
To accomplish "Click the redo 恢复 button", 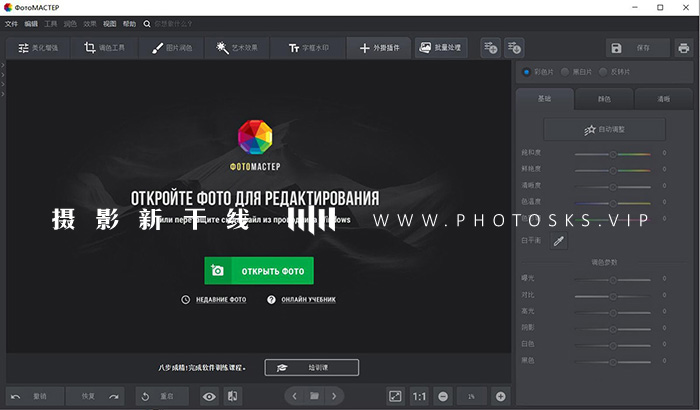I will (95, 396).
